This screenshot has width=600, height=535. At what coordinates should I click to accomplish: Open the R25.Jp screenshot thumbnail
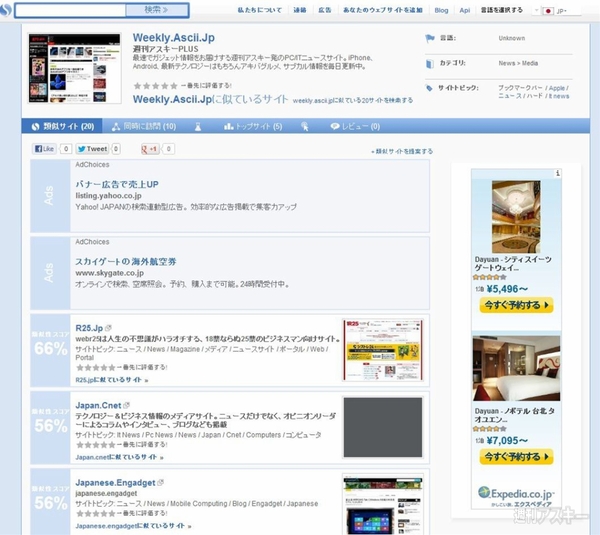[x=383, y=350]
